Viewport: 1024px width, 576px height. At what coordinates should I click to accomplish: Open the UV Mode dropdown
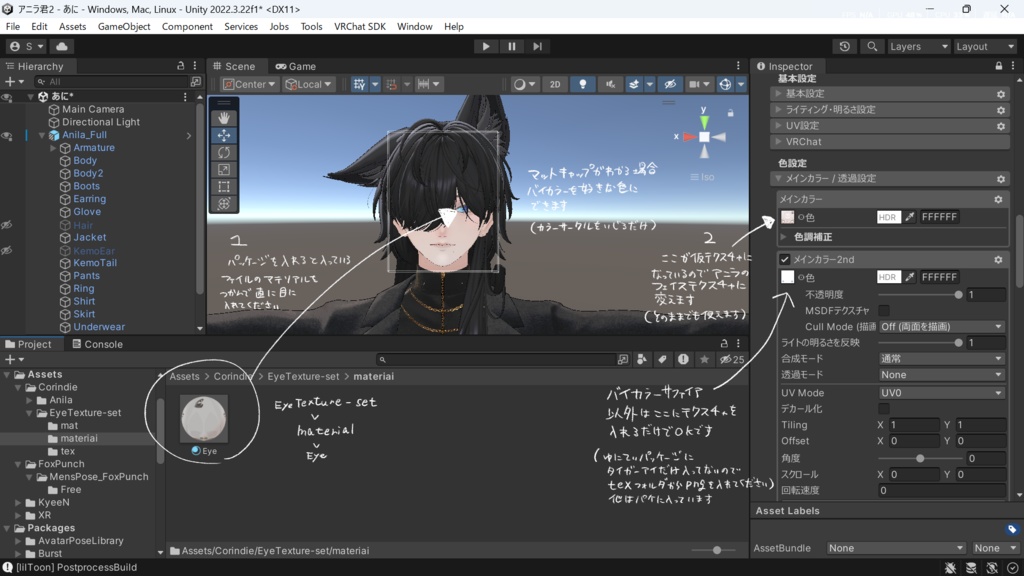(940, 392)
